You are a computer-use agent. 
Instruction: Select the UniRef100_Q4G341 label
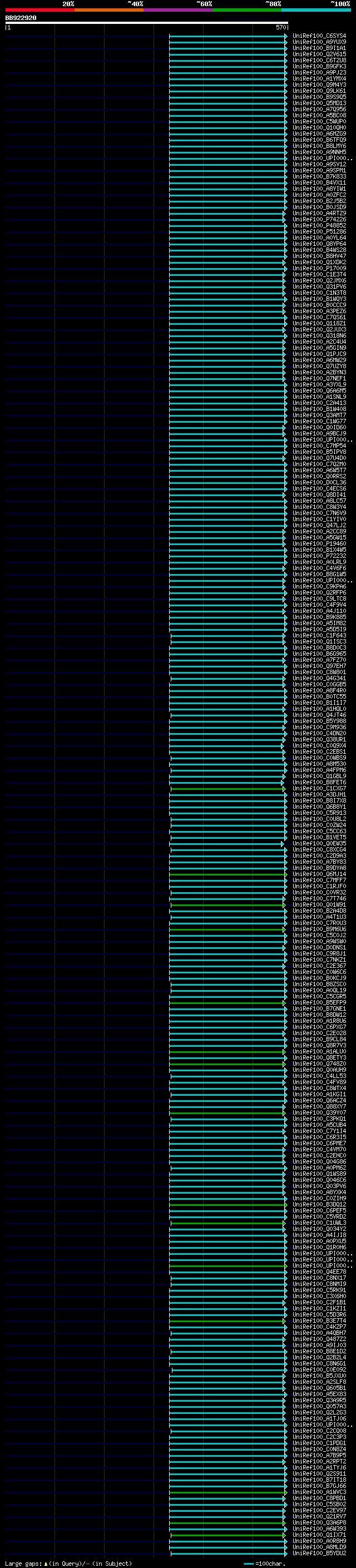click(319, 678)
